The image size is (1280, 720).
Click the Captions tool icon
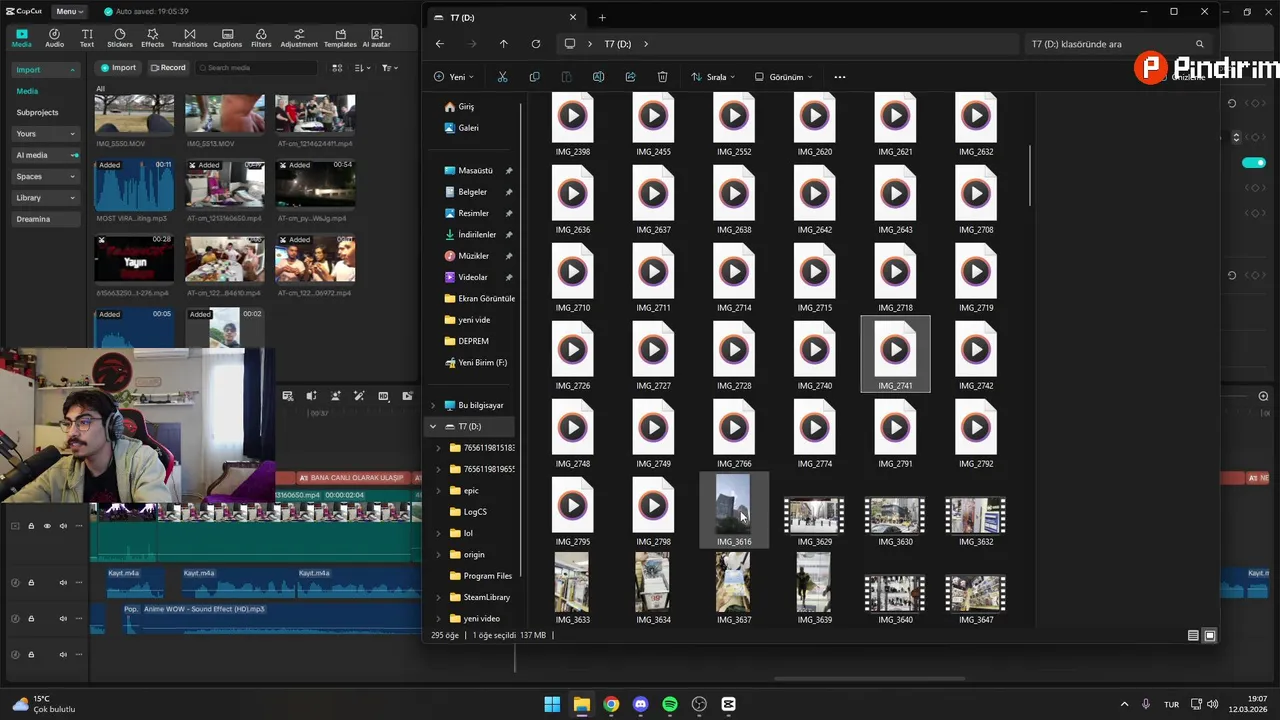[227, 38]
